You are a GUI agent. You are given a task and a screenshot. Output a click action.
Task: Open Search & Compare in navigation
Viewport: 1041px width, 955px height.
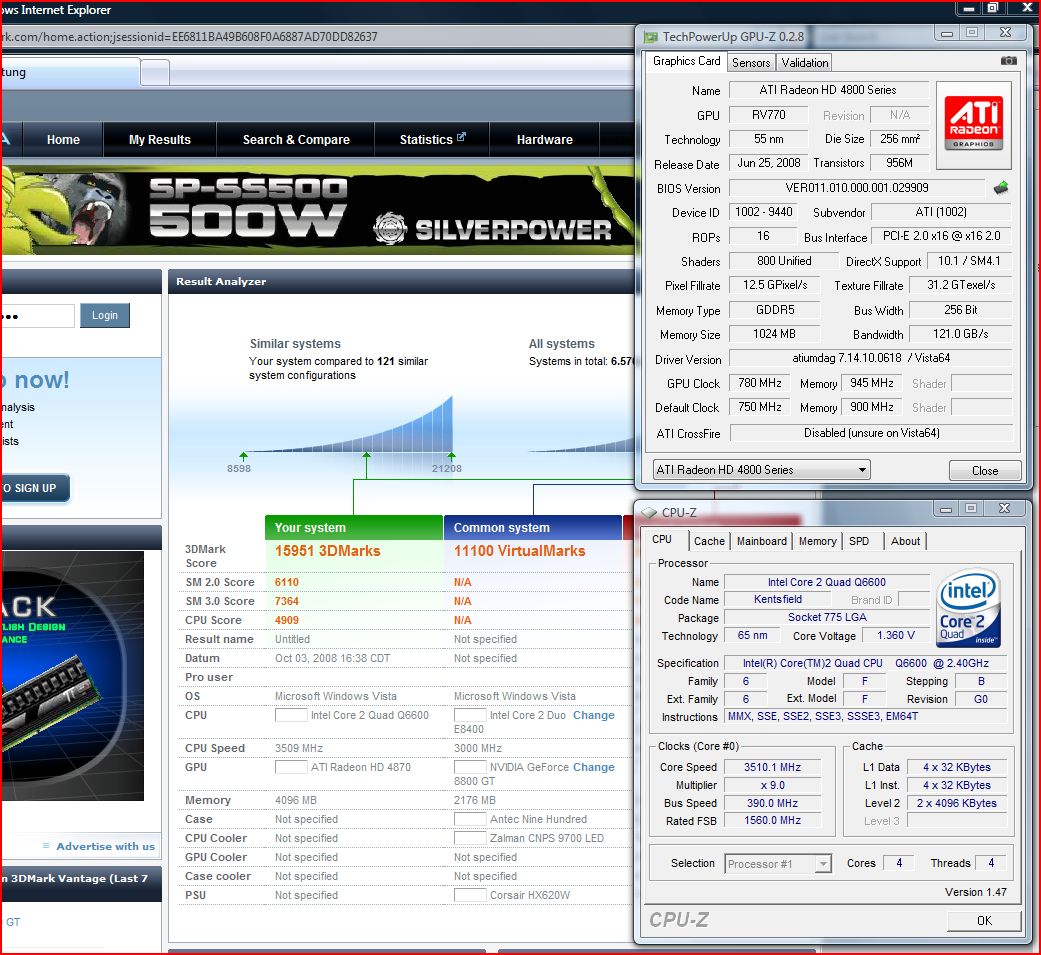[x=296, y=139]
